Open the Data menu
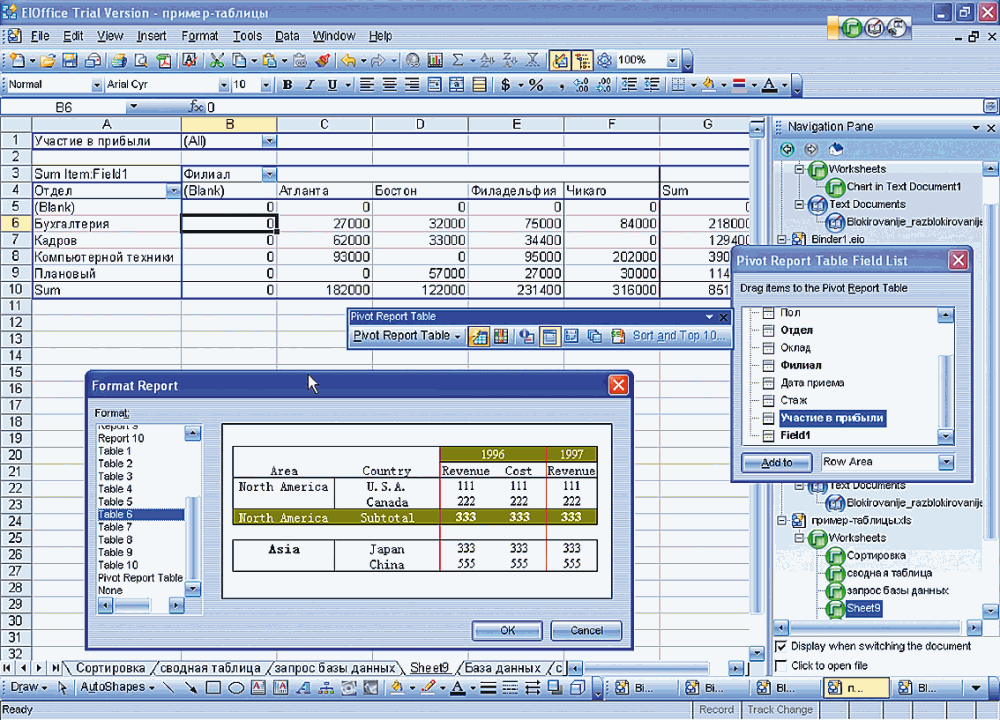The height and width of the screenshot is (720, 1000). 287,36
